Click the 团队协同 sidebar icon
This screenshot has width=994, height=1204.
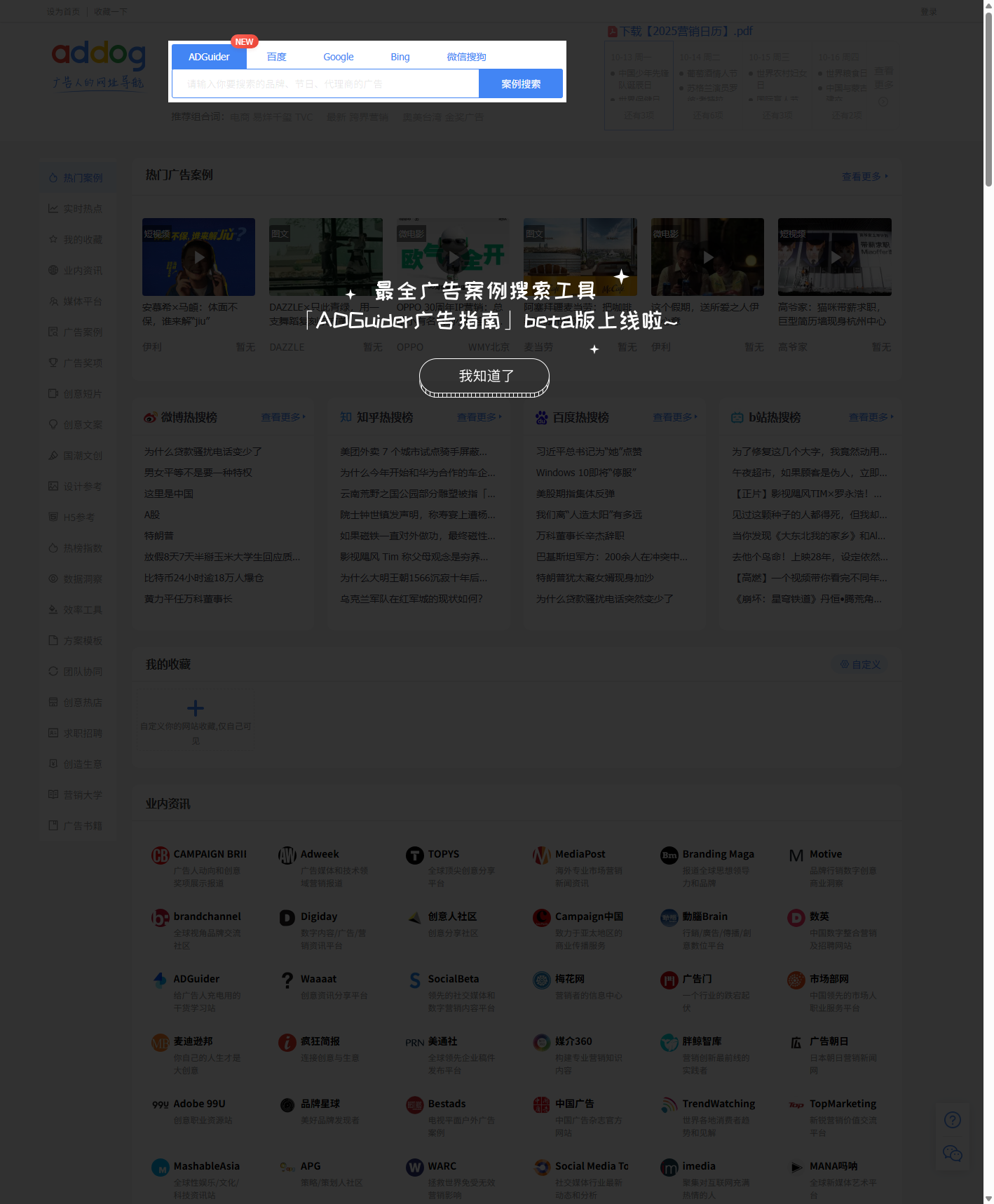point(53,672)
